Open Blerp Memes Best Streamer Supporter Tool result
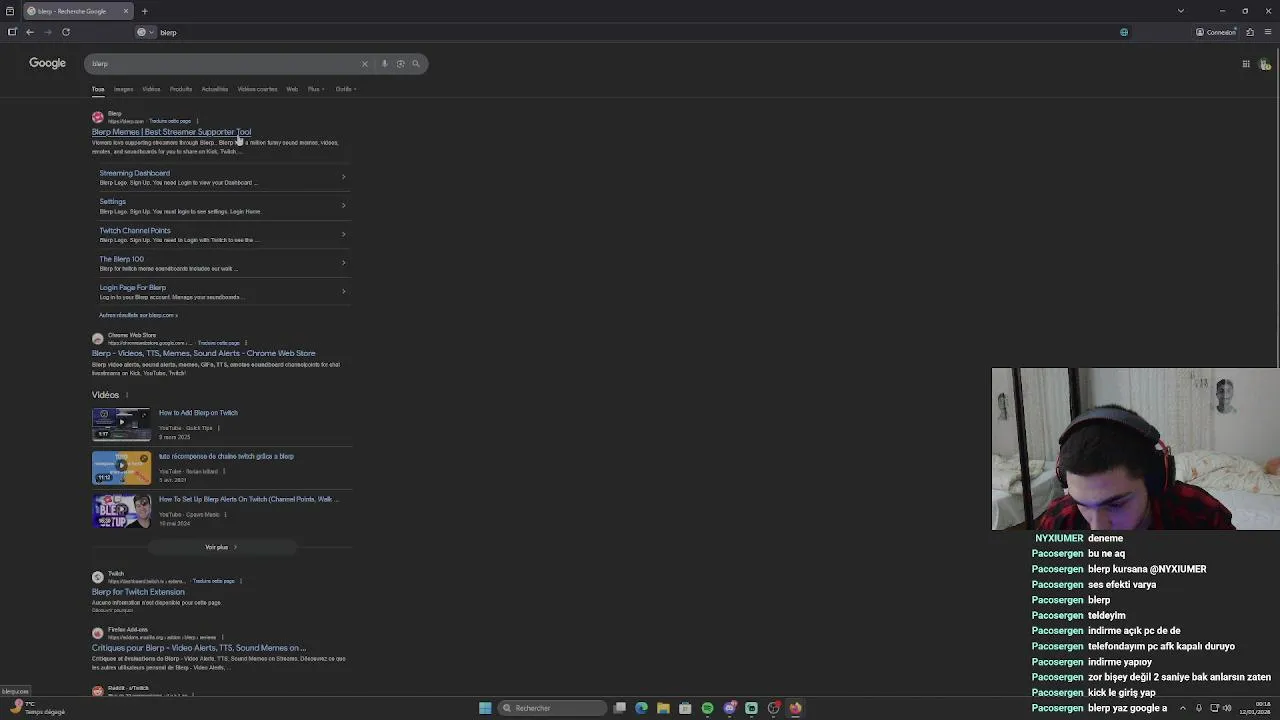Viewport: 1280px width, 720px height. pos(171,132)
